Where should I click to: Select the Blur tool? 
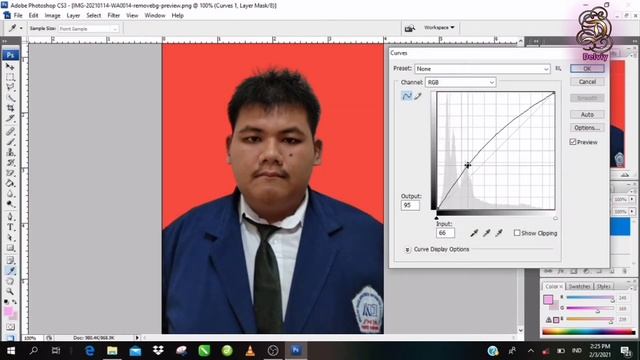tap(10, 194)
